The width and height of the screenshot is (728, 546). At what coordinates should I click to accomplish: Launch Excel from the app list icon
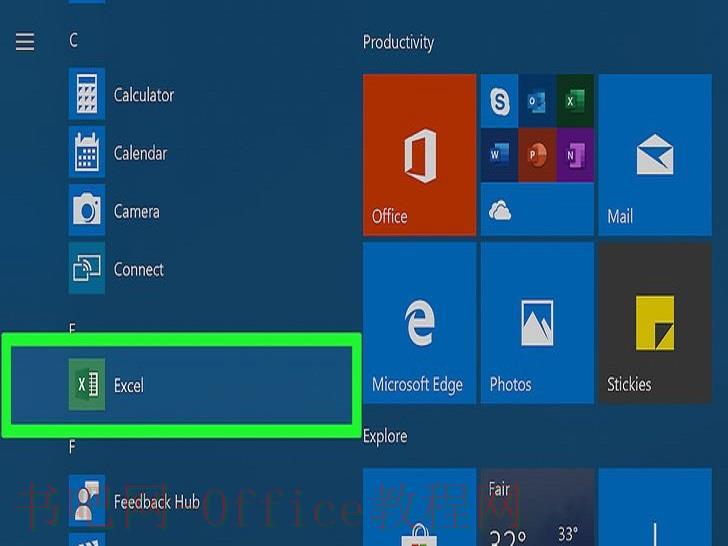[x=87, y=384]
